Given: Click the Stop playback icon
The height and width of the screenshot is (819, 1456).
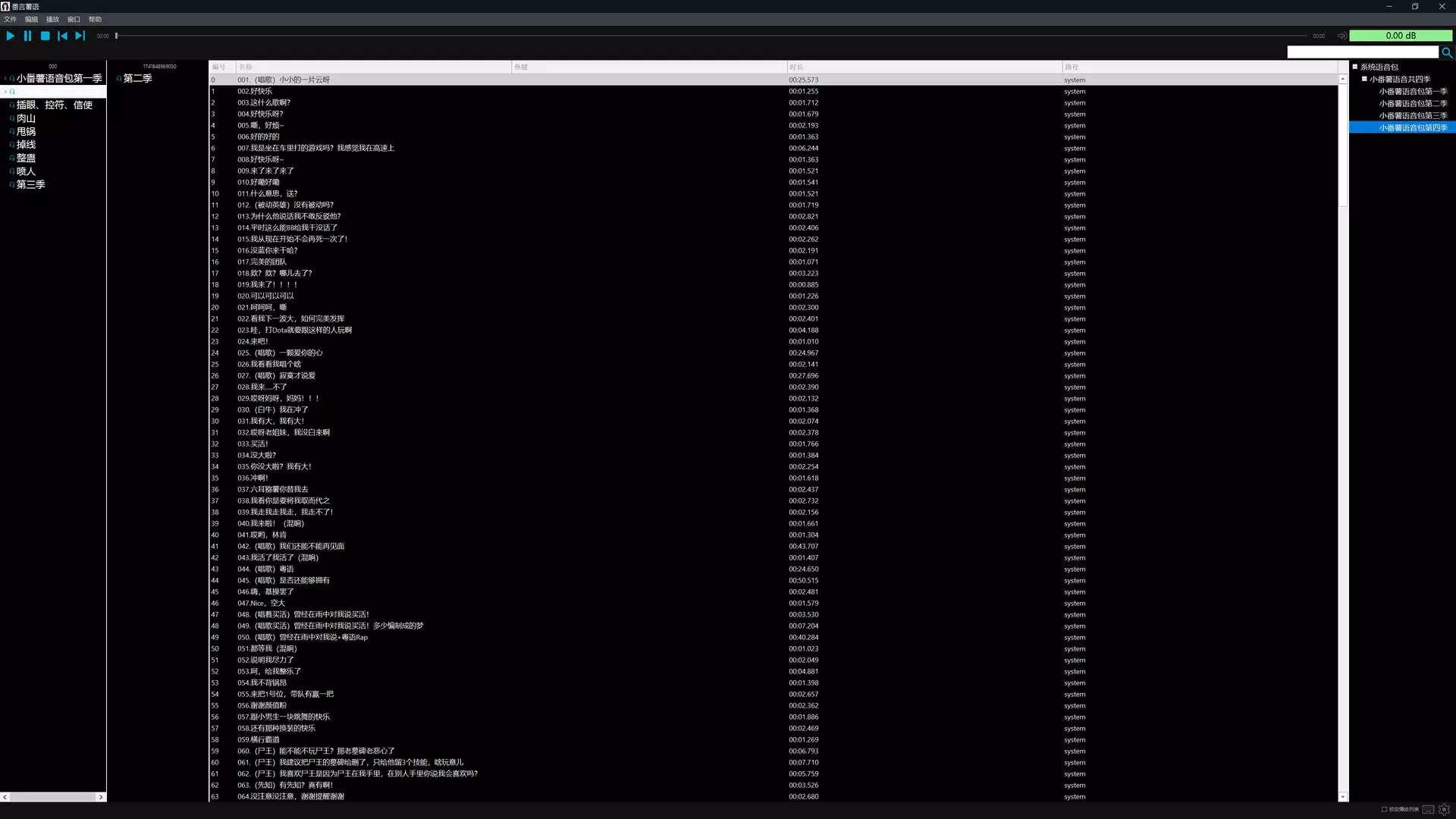Looking at the screenshot, I should click(45, 36).
